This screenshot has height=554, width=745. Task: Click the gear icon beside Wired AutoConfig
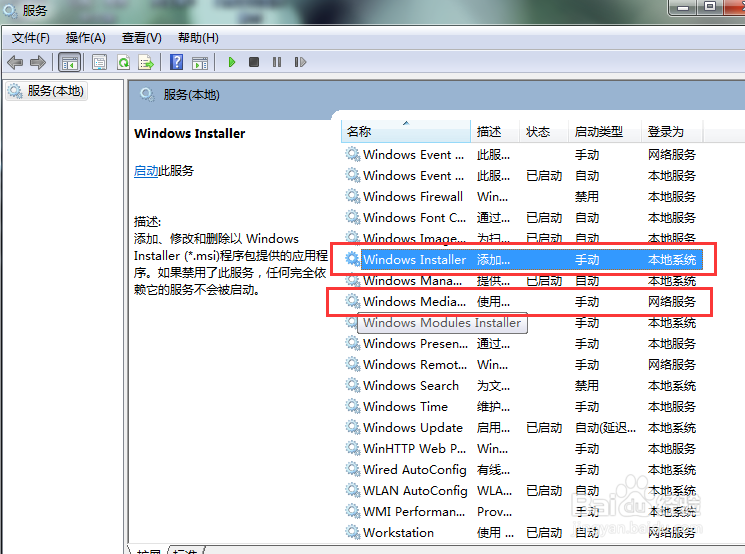pos(353,469)
